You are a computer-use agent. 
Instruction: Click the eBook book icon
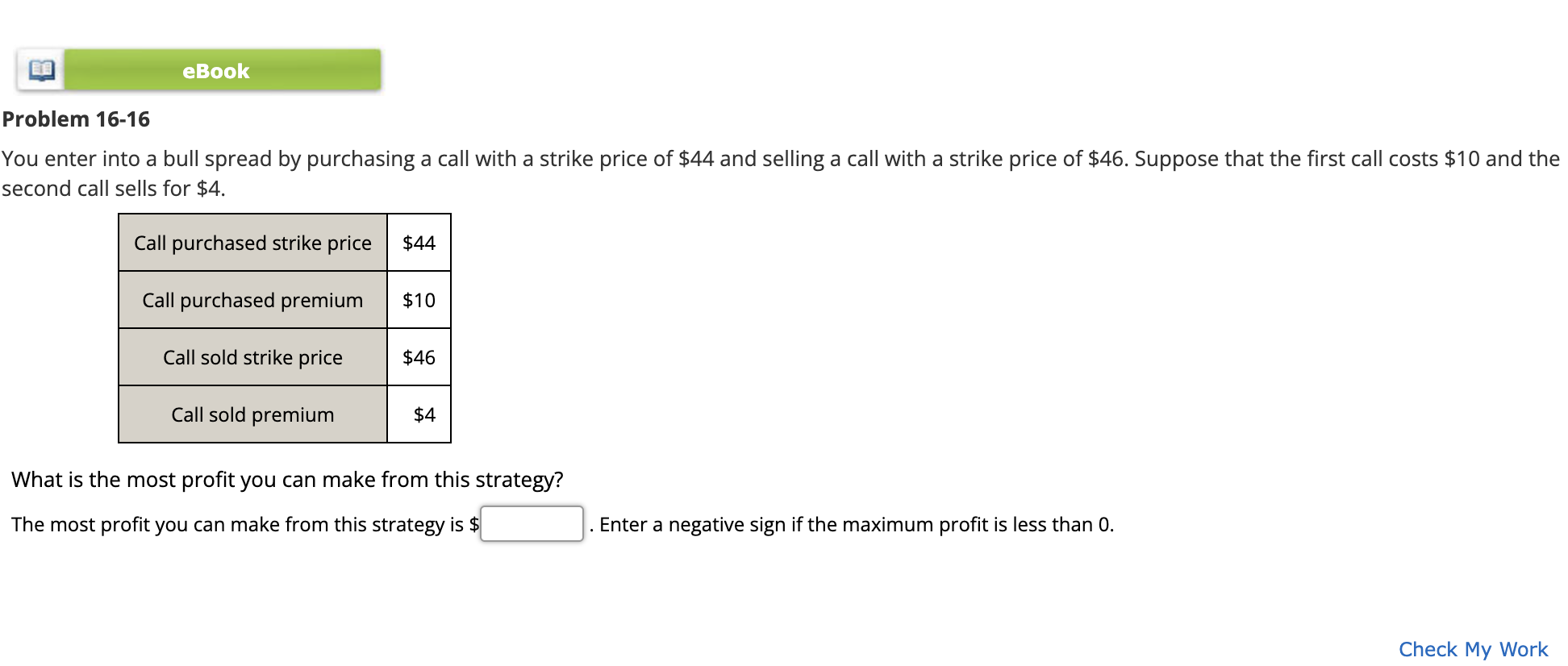tap(40, 70)
